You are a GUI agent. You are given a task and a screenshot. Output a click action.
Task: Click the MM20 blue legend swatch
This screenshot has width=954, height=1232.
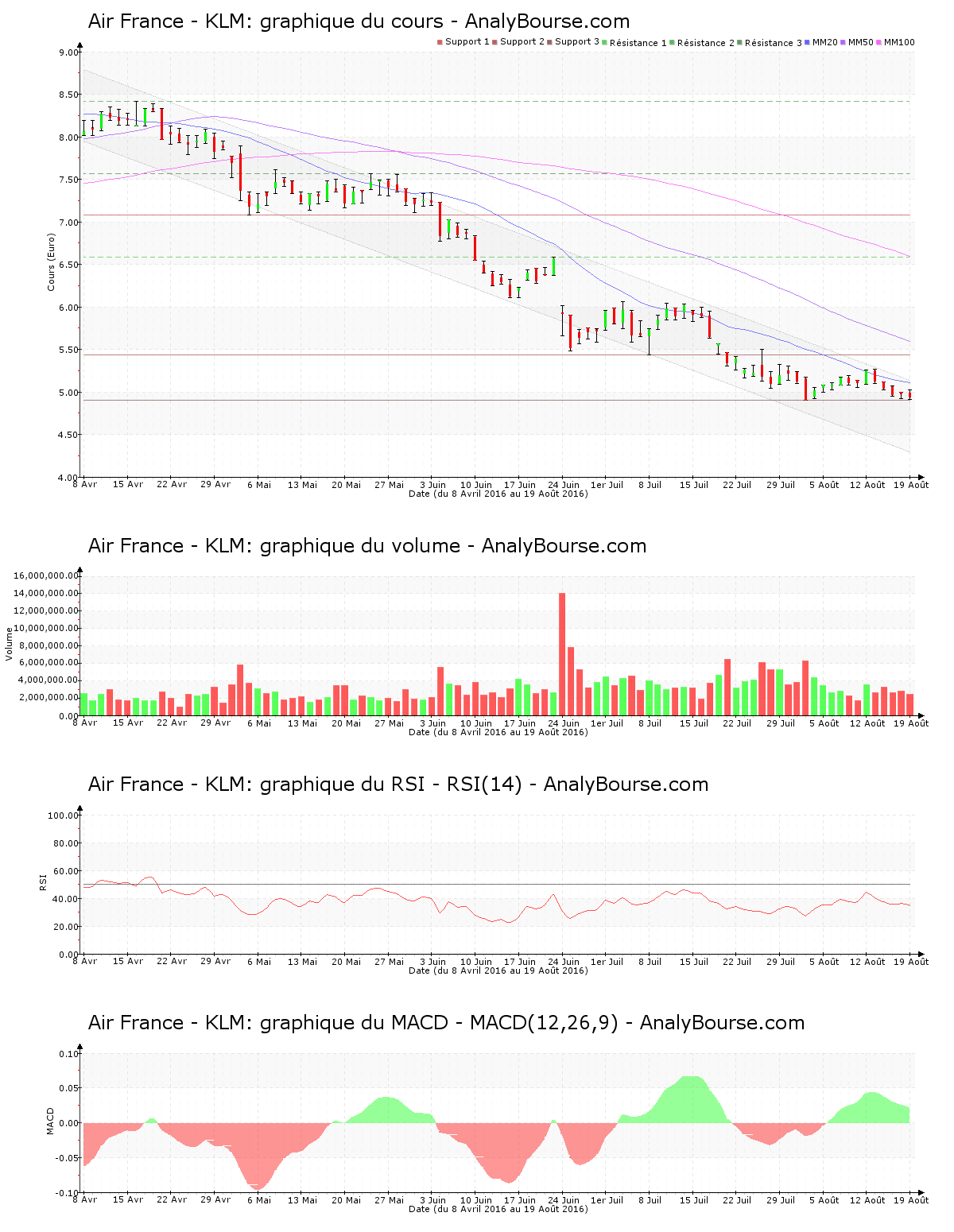coord(809,42)
